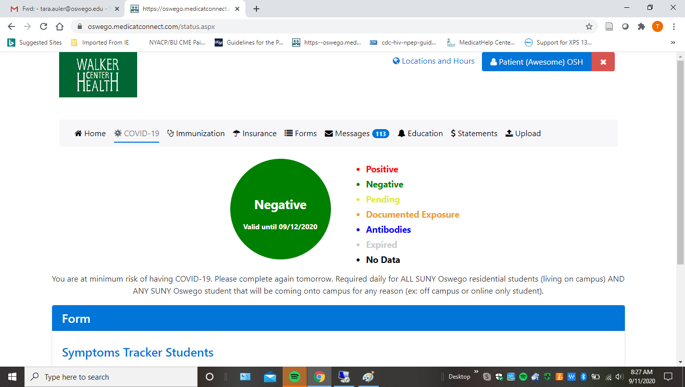Open a new browser tab

point(256,9)
